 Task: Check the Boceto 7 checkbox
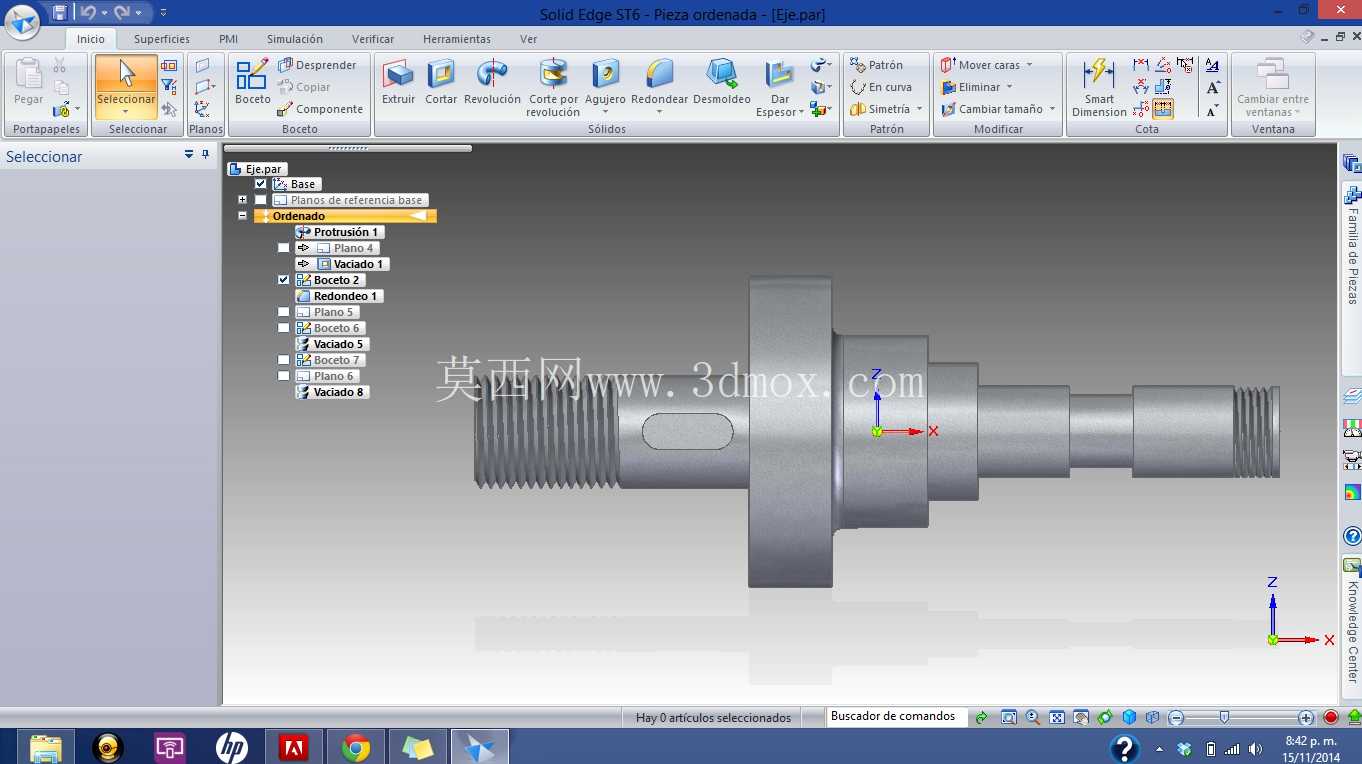(283, 360)
